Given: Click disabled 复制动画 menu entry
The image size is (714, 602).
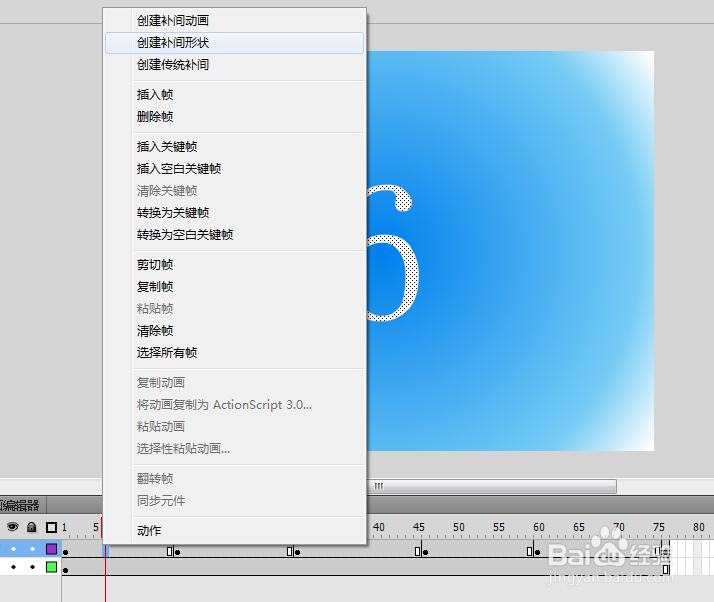Looking at the screenshot, I should coord(235,383).
